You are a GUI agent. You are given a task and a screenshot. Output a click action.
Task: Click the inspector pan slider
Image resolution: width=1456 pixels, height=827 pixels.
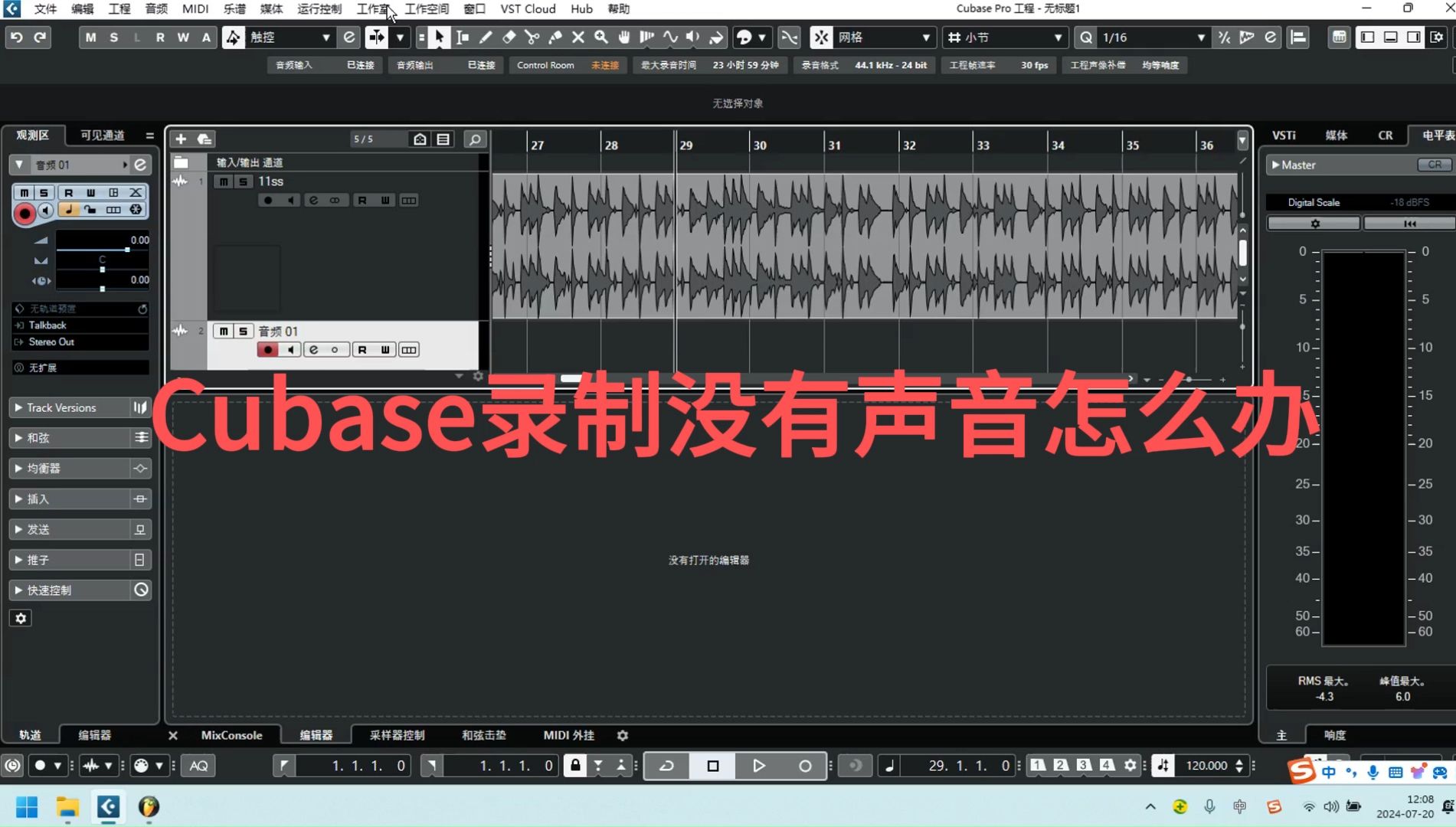tap(102, 270)
